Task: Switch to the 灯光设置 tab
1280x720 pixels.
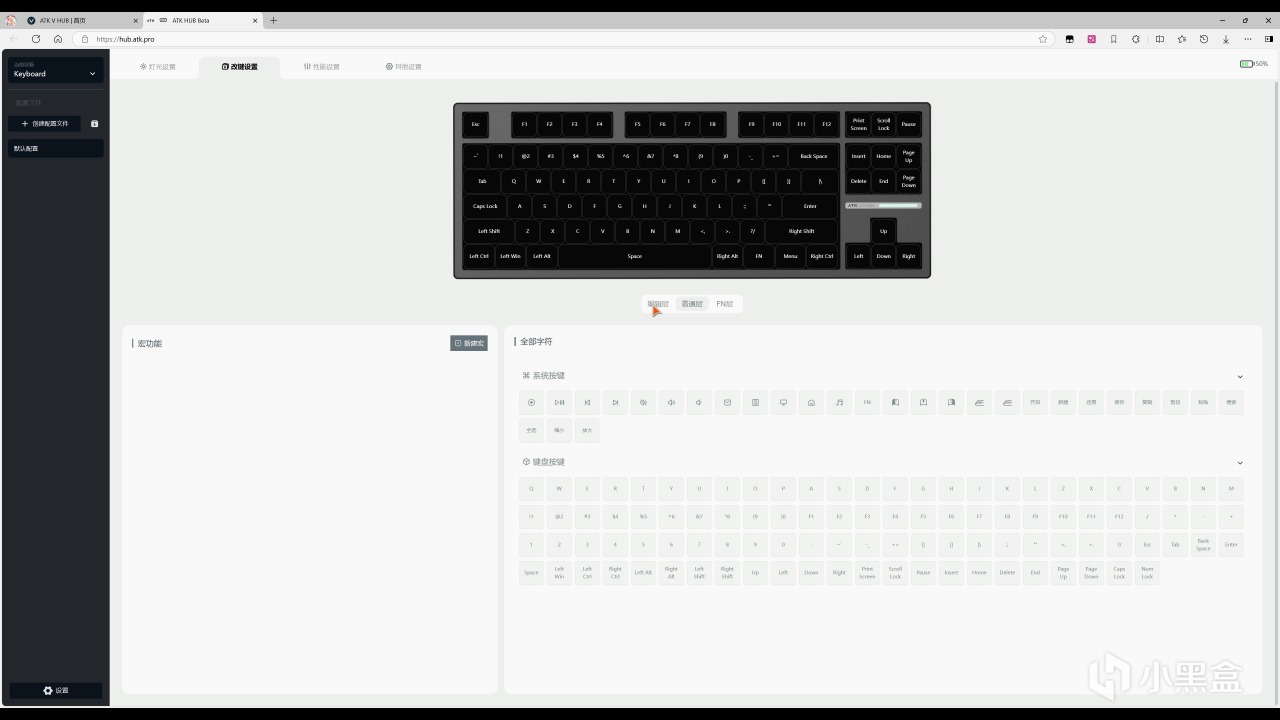Action: click(158, 67)
